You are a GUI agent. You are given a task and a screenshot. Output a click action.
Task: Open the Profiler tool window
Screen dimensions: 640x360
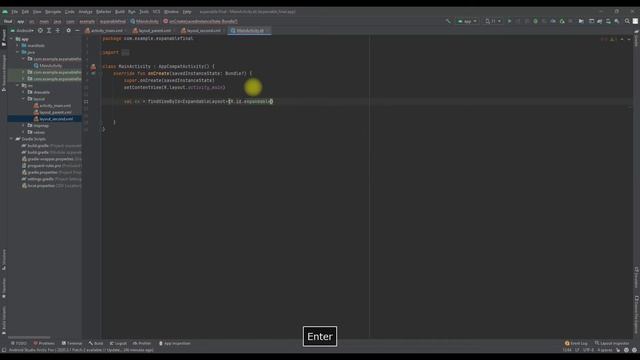coord(142,343)
